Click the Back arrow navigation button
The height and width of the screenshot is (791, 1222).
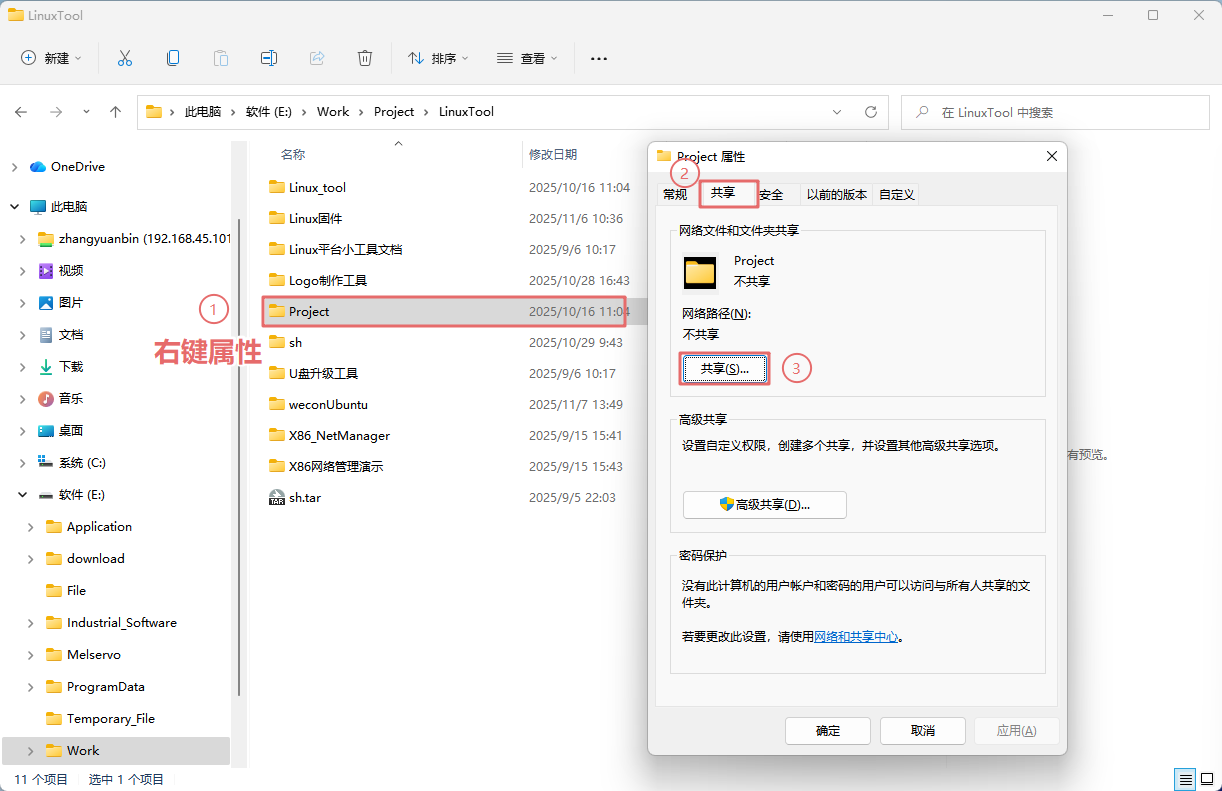(x=21, y=112)
